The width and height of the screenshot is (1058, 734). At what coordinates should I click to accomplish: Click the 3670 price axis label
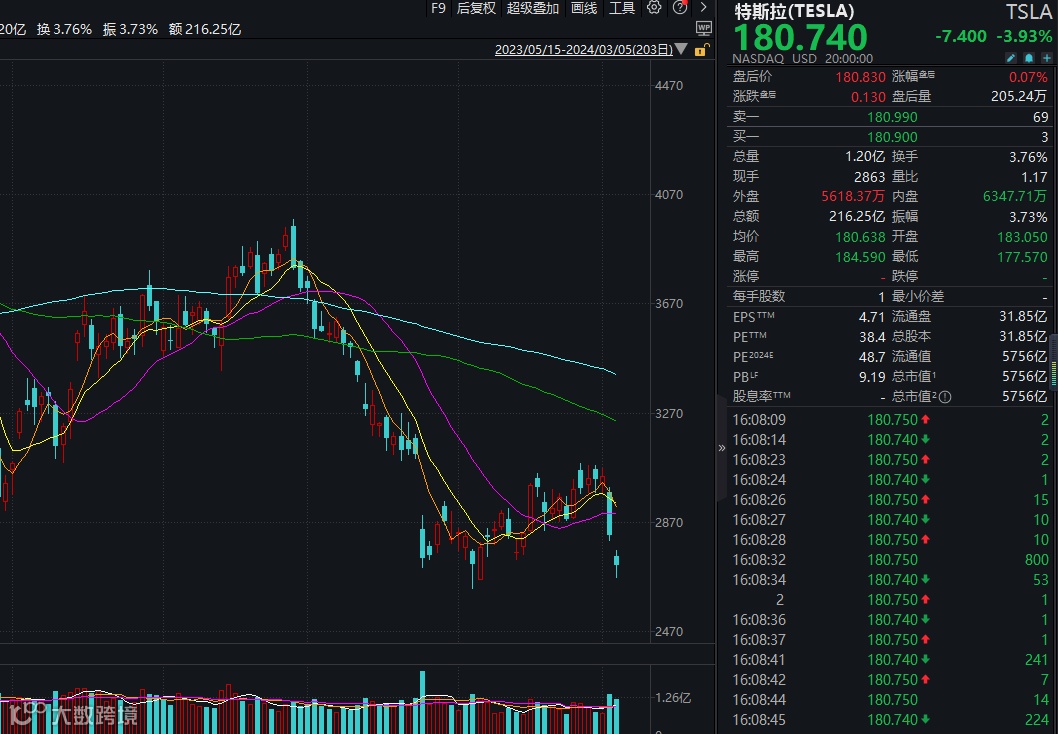coord(669,304)
